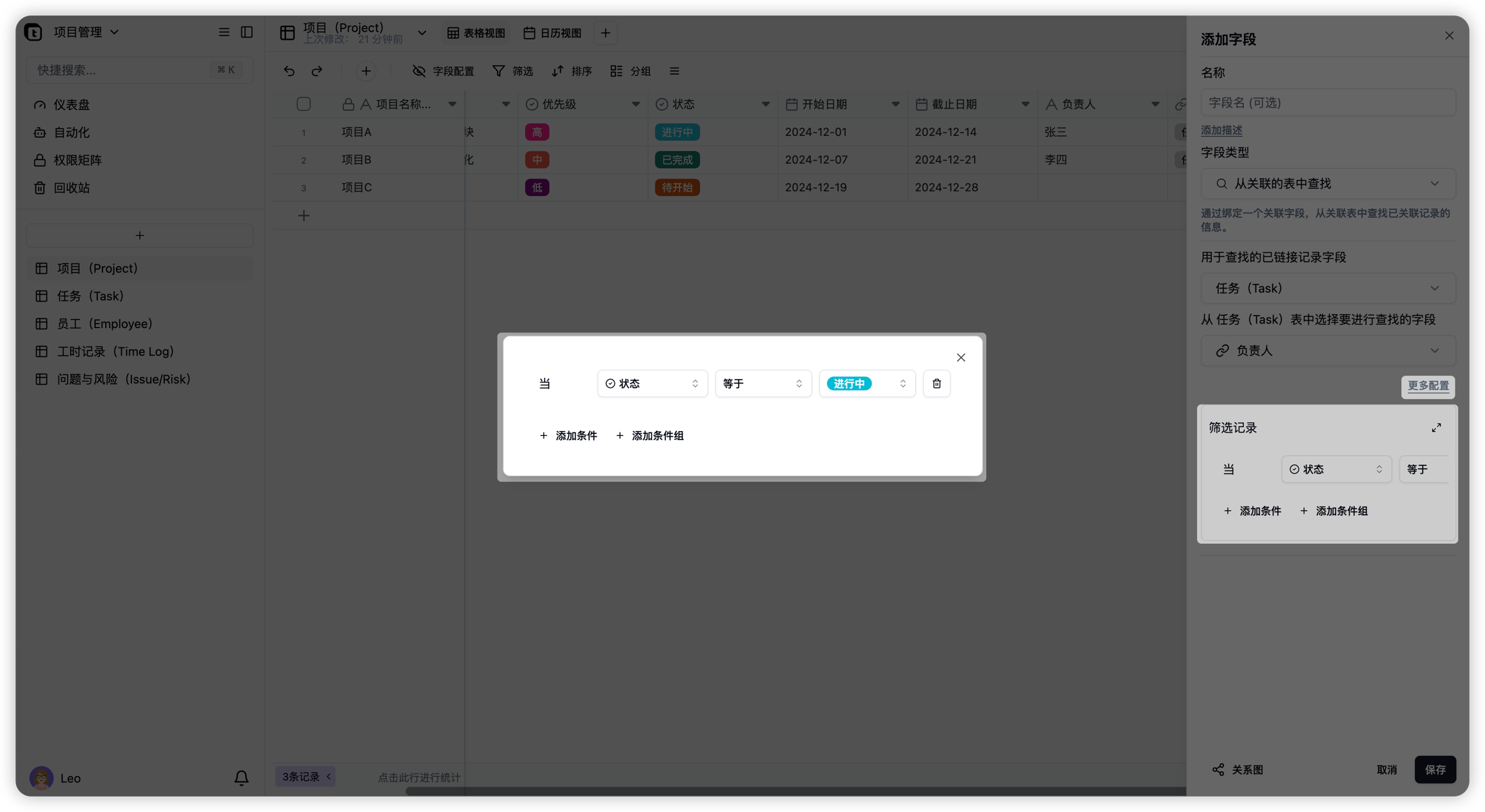Click the 字段名 name input field
Screen dimensions: 1485x812
pyautogui.click(x=1328, y=102)
